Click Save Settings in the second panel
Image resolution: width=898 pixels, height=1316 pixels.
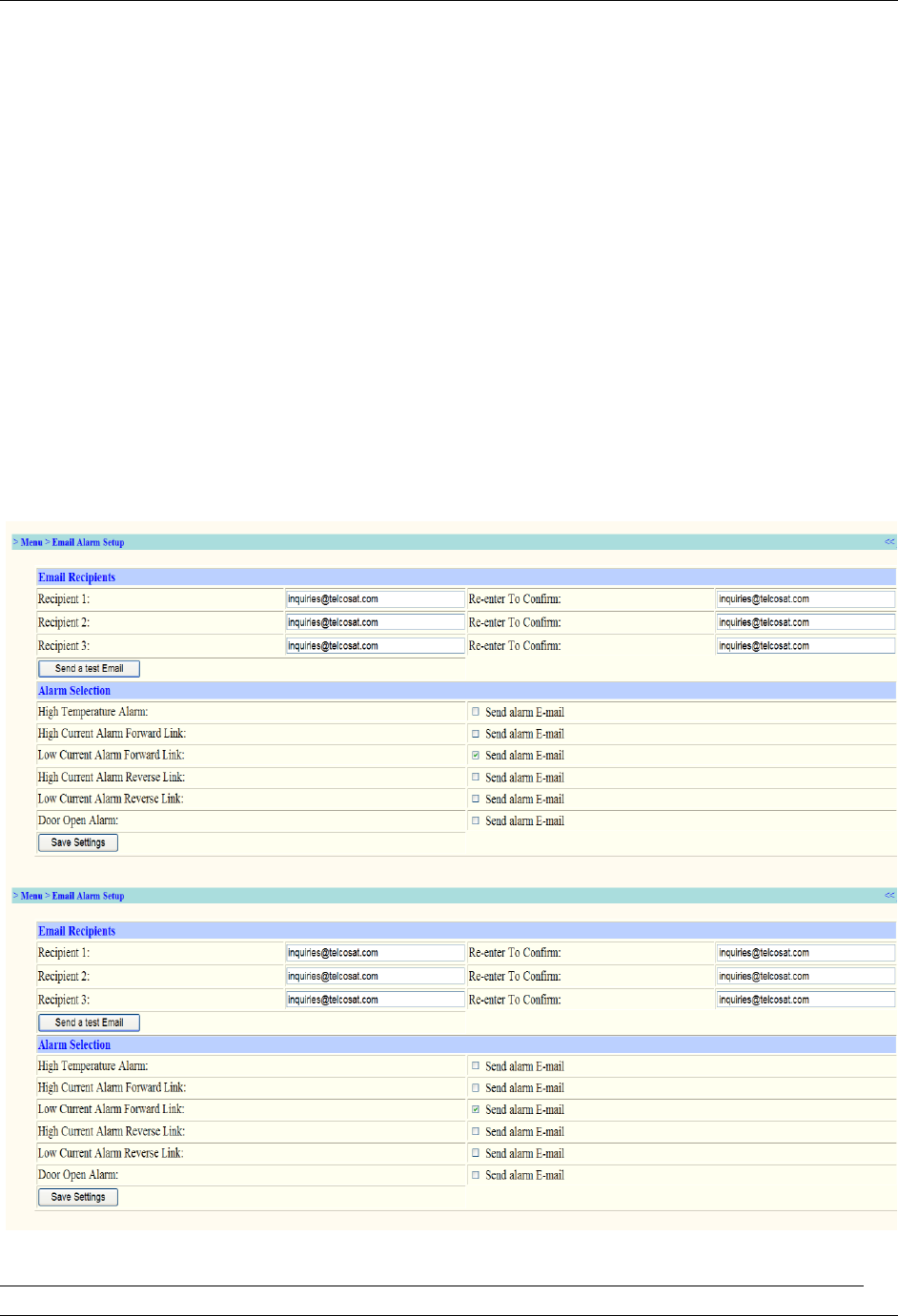point(78,1197)
